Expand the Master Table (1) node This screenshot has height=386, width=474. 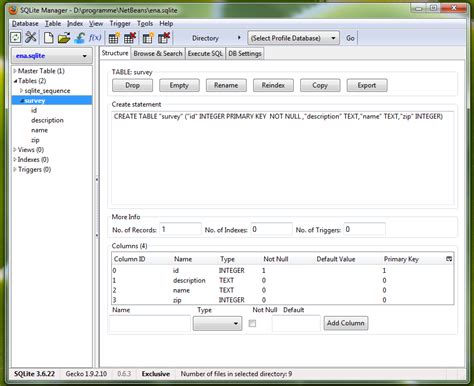click(15, 71)
